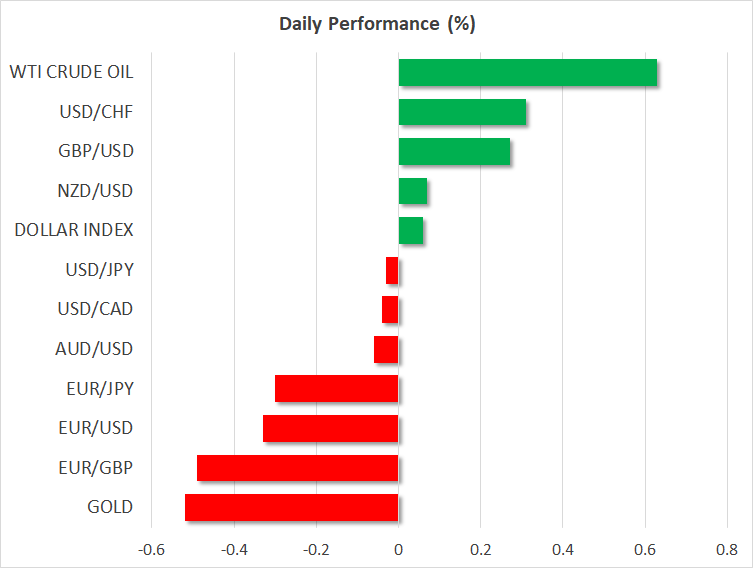Select the USD/CAD category label
The image size is (753, 568).
(95, 309)
